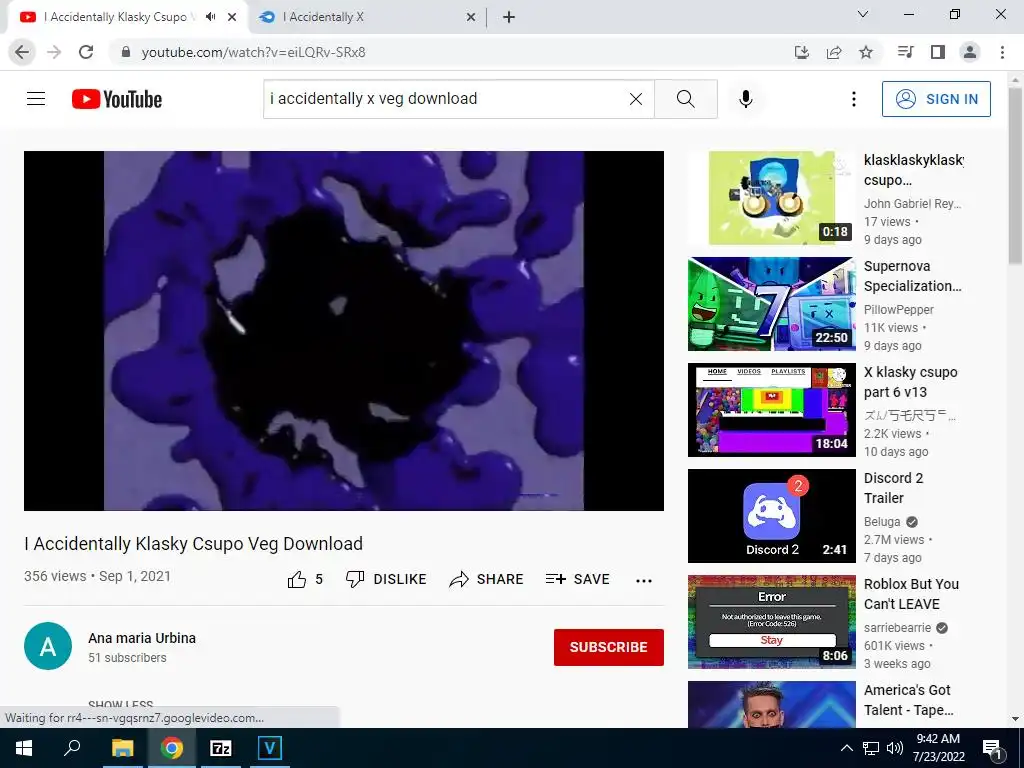Open more actions ellipsis under video
1024x768 pixels.
pos(644,581)
